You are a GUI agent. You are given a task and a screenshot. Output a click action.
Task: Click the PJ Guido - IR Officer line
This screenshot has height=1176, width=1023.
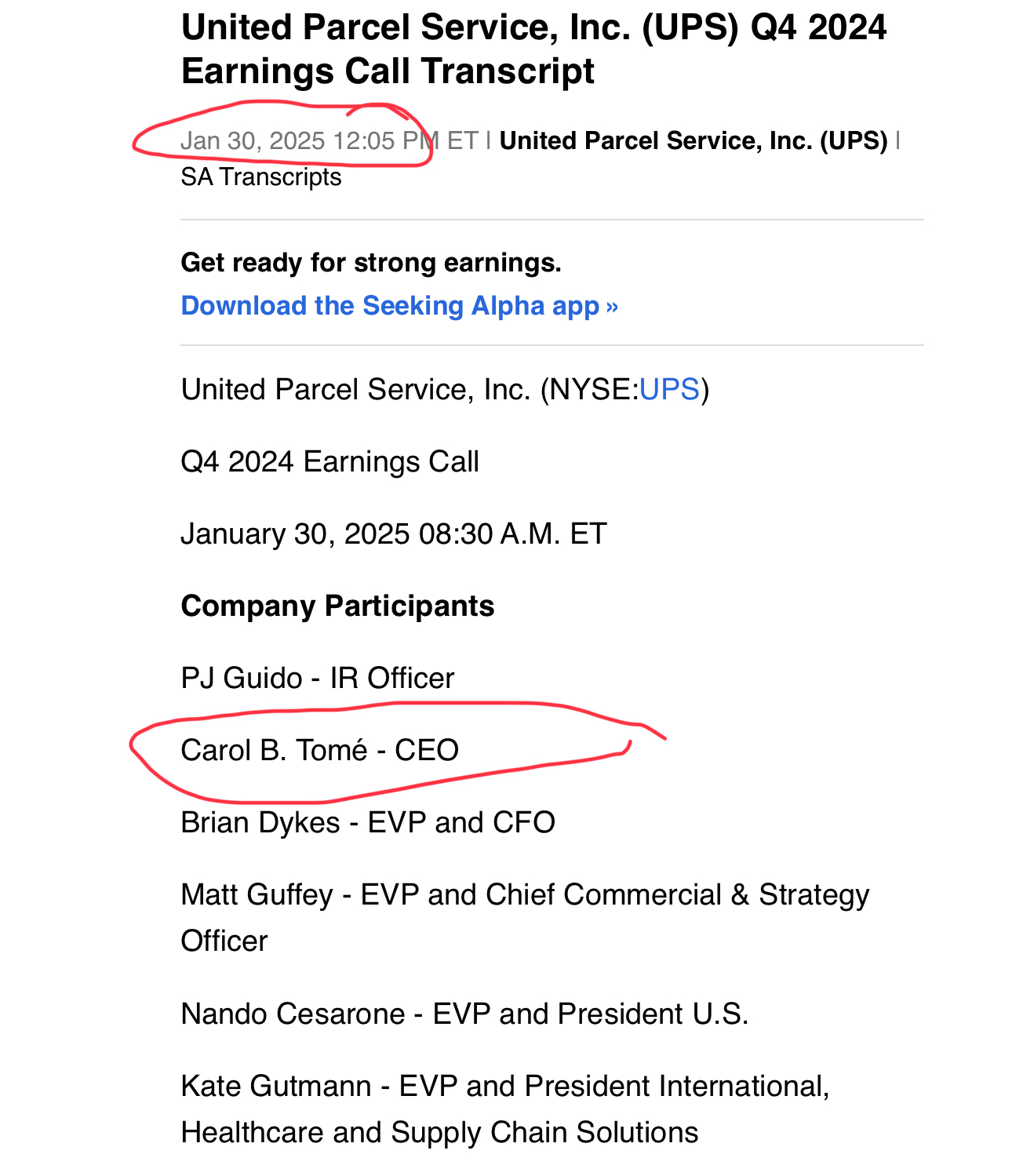tap(318, 678)
